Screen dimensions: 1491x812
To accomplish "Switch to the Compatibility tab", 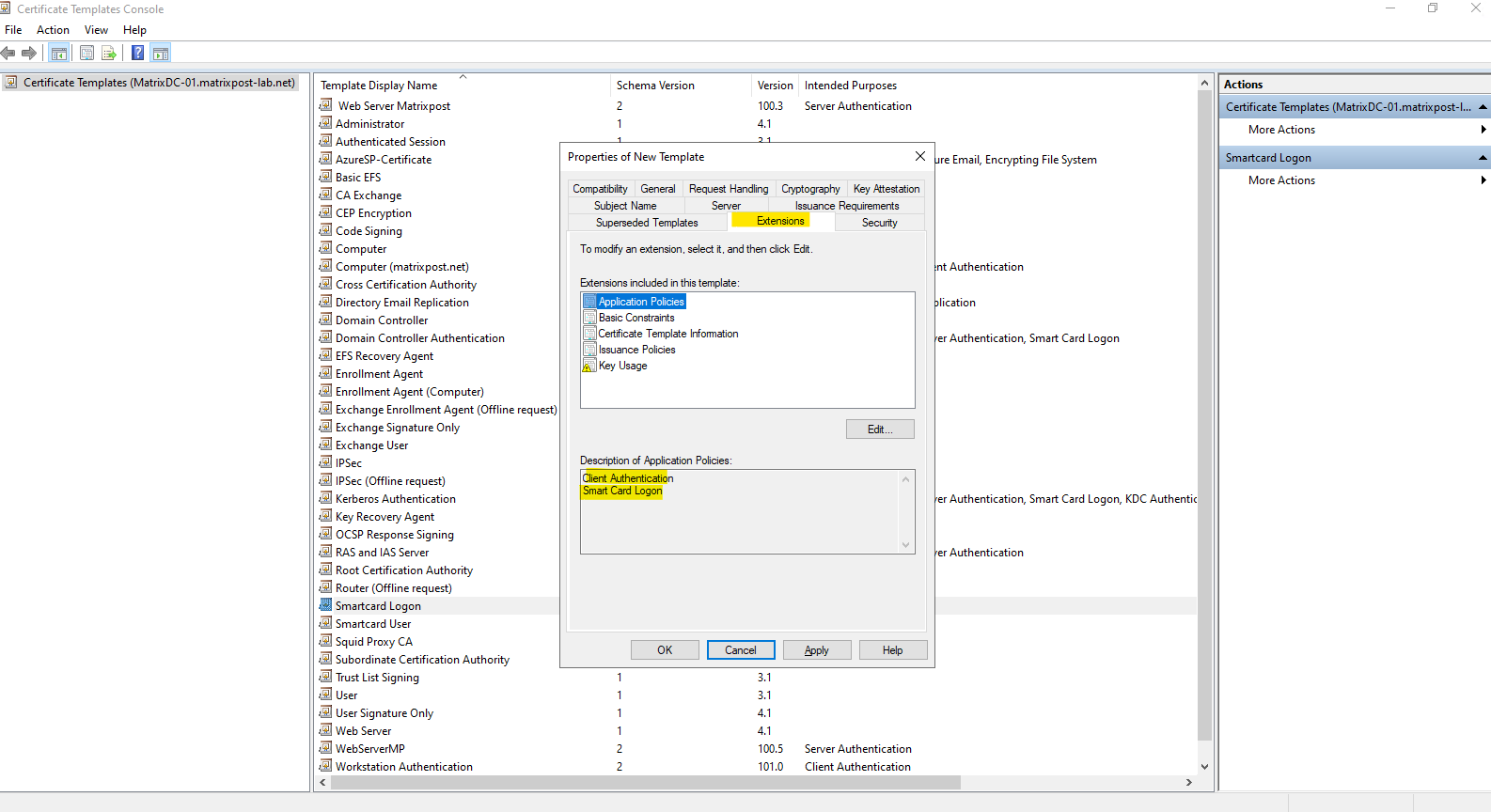I will (x=600, y=189).
